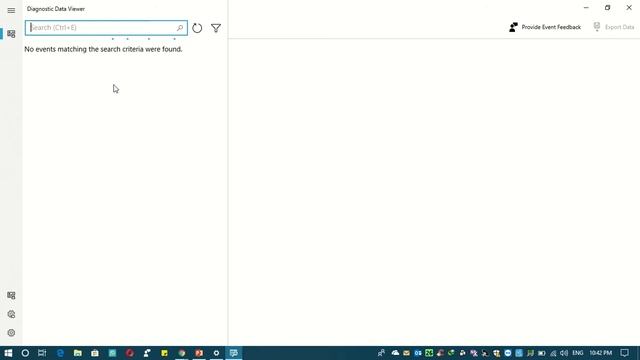Switch to the Settings app on taskbar
Viewport: 640px width, 360px height.
click(216, 353)
